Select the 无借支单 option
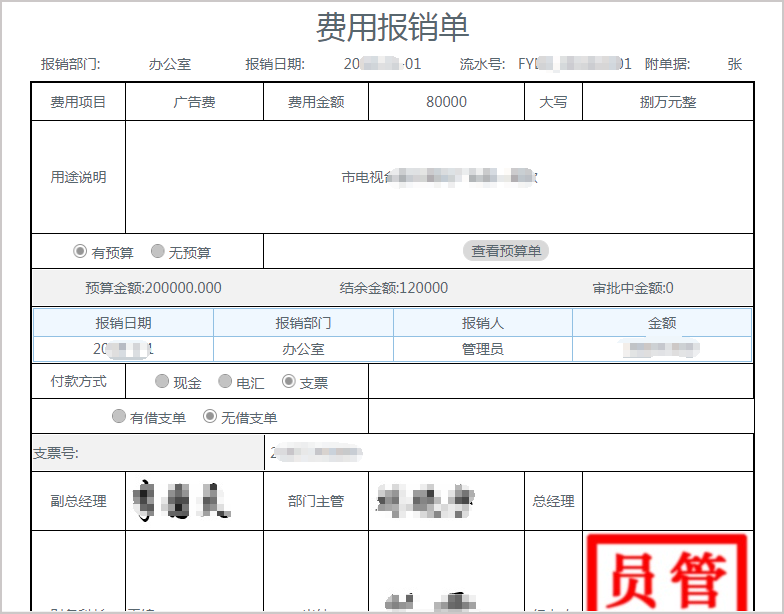The image size is (784, 614). point(210,416)
